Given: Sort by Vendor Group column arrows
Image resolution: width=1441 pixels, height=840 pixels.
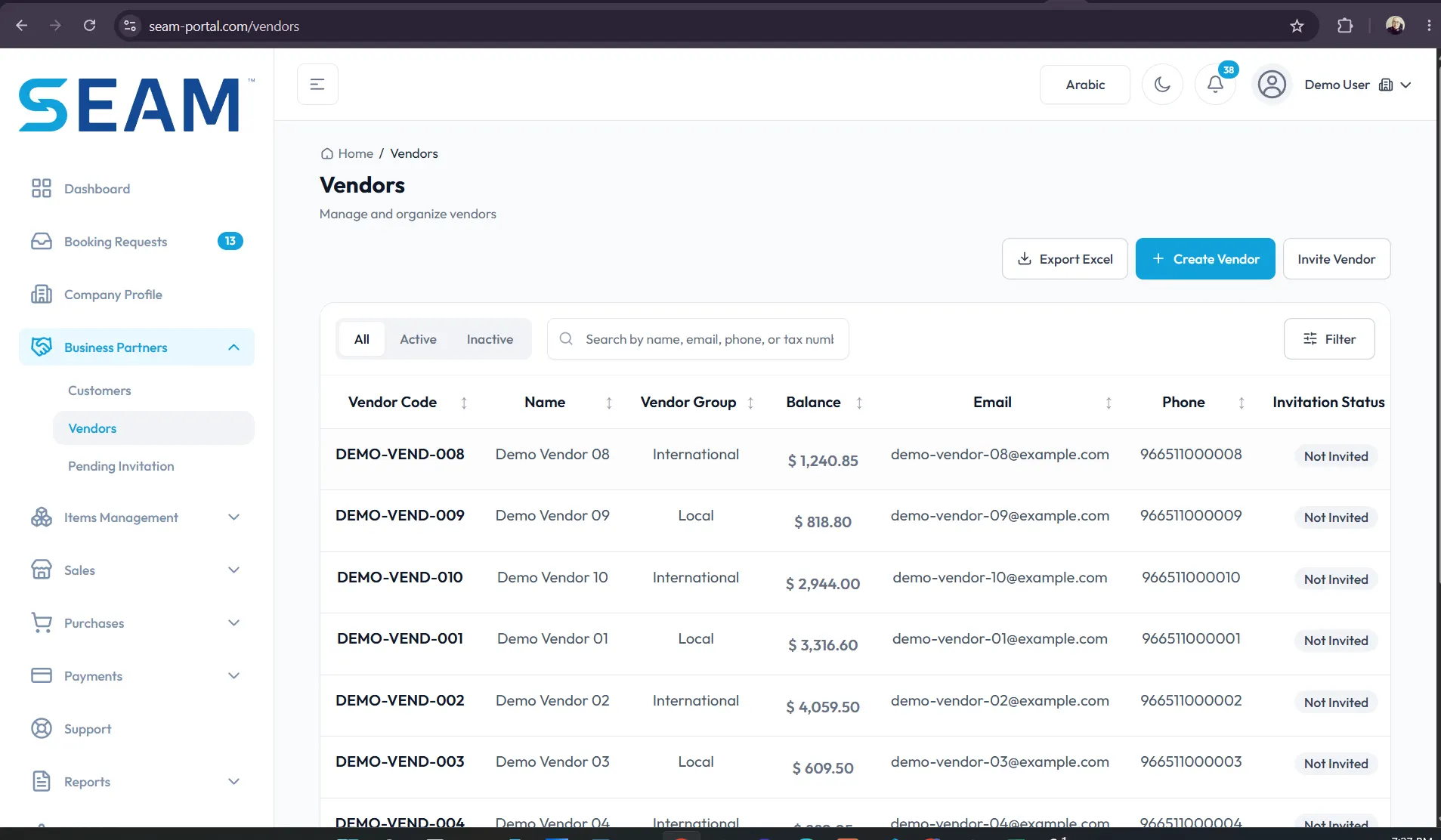Looking at the screenshot, I should point(750,403).
